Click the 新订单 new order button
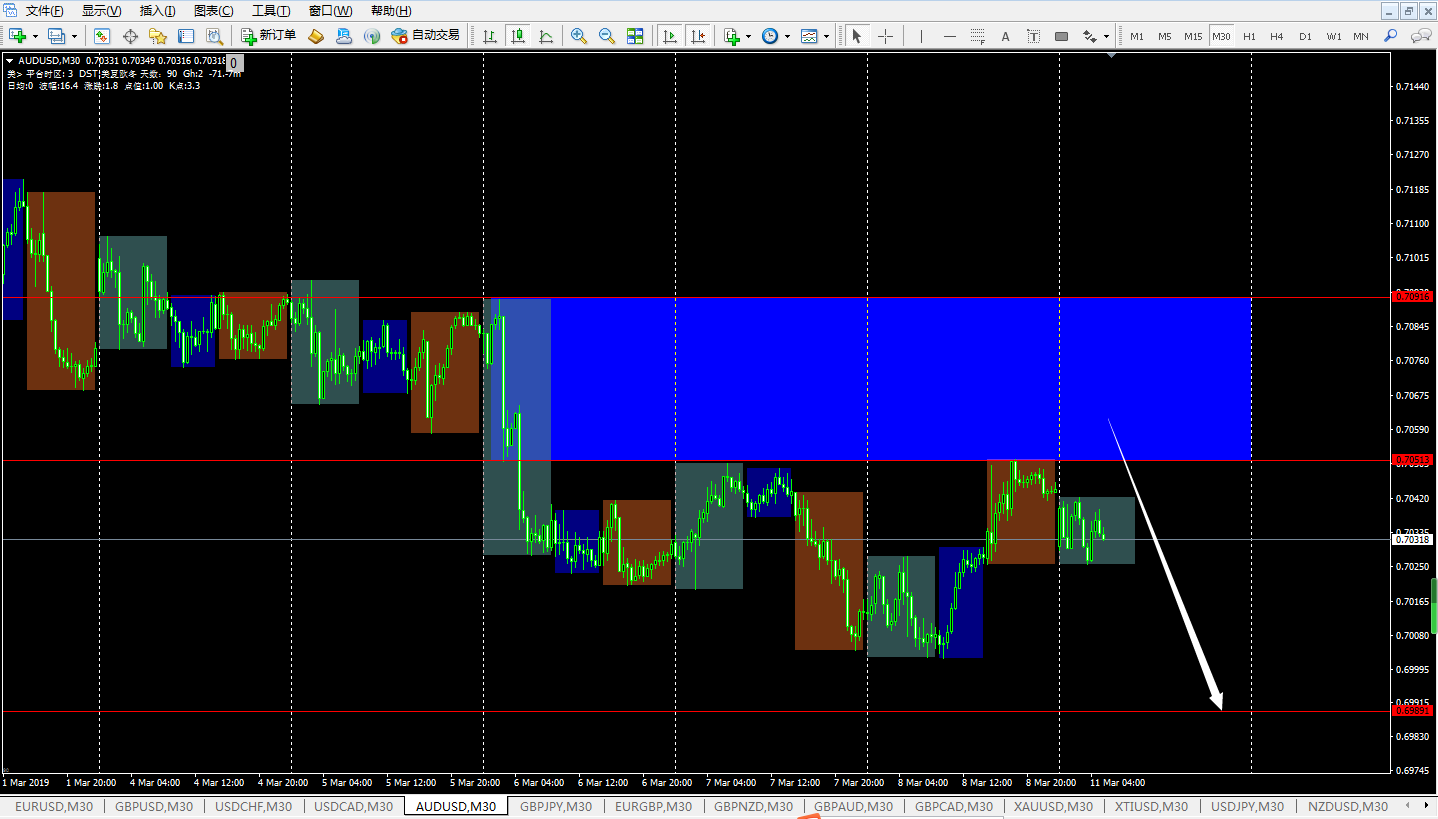This screenshot has height=819, width=1438. point(269,36)
